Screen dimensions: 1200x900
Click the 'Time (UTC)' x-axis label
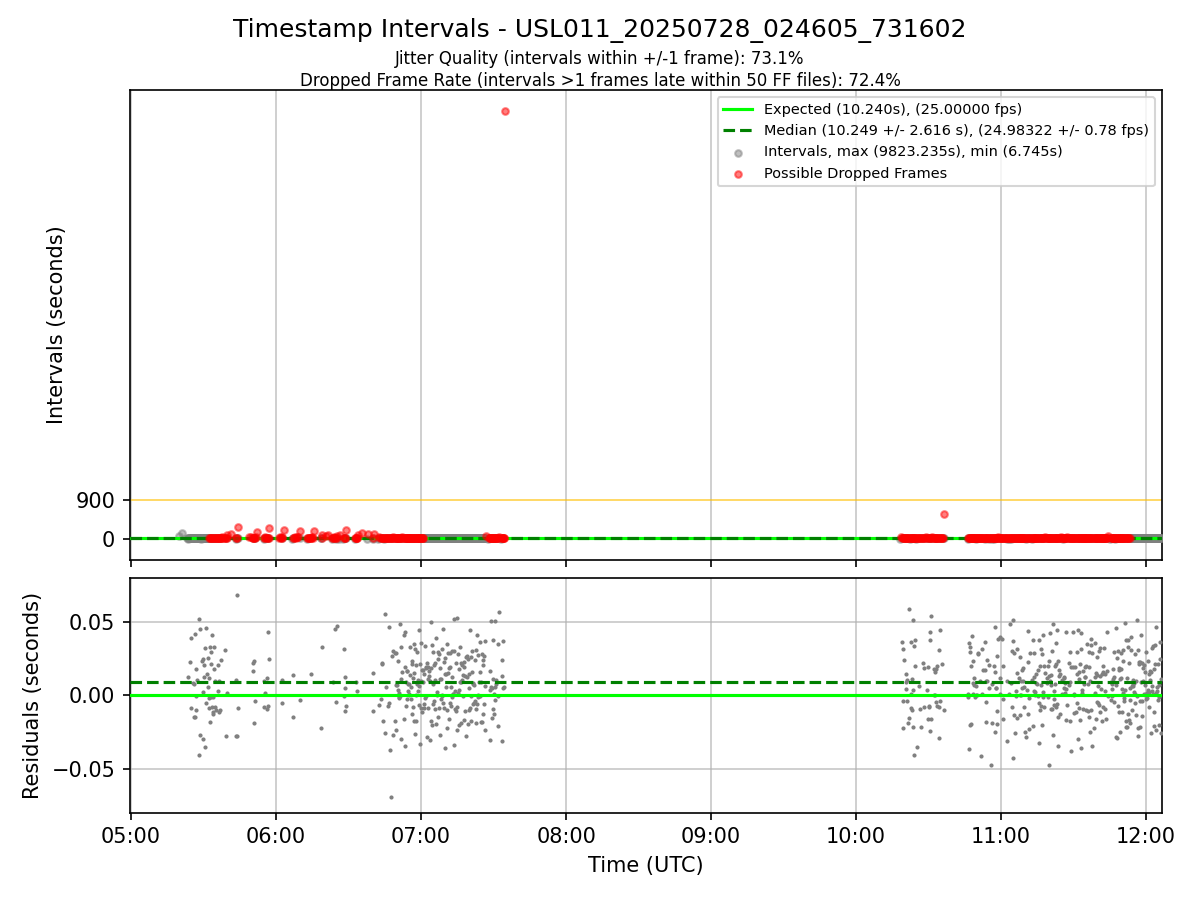[x=645, y=865]
